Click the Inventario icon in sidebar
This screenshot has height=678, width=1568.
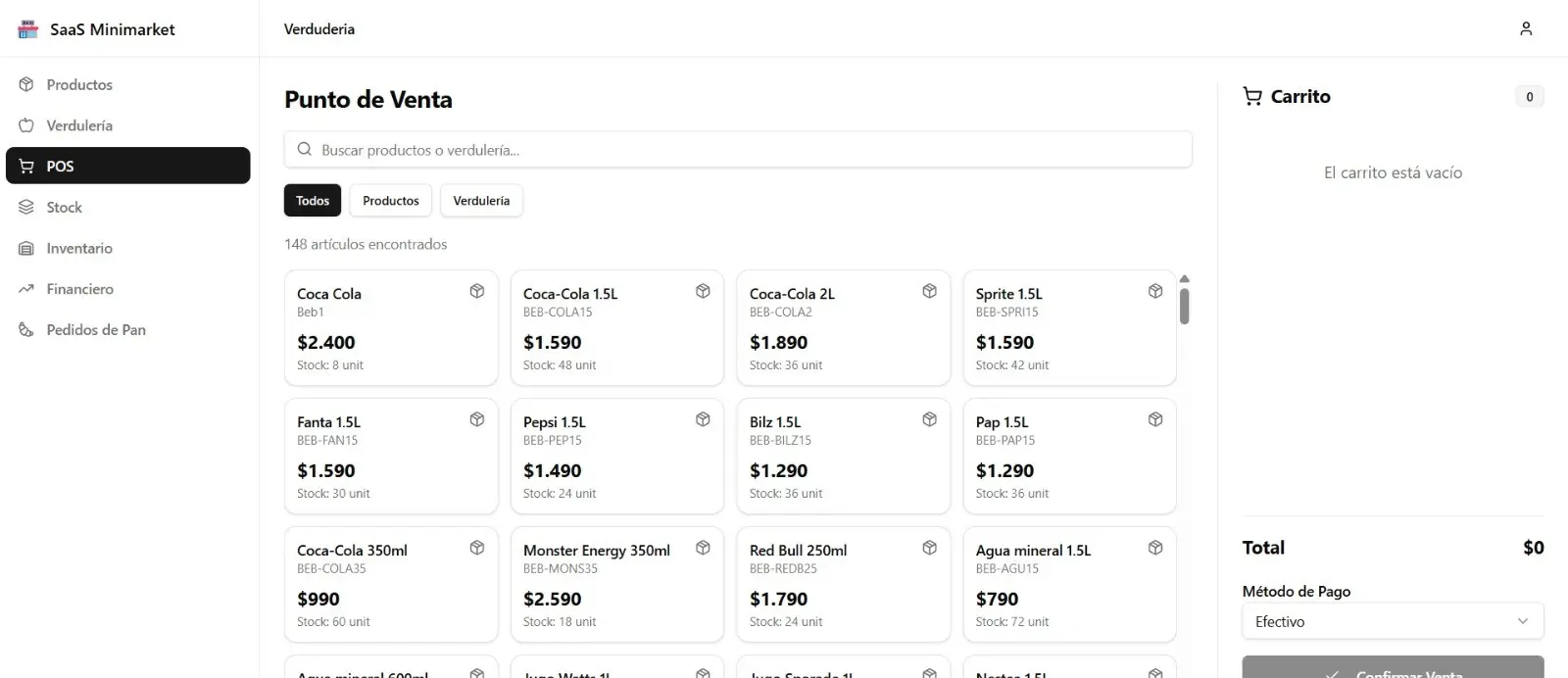coord(26,249)
